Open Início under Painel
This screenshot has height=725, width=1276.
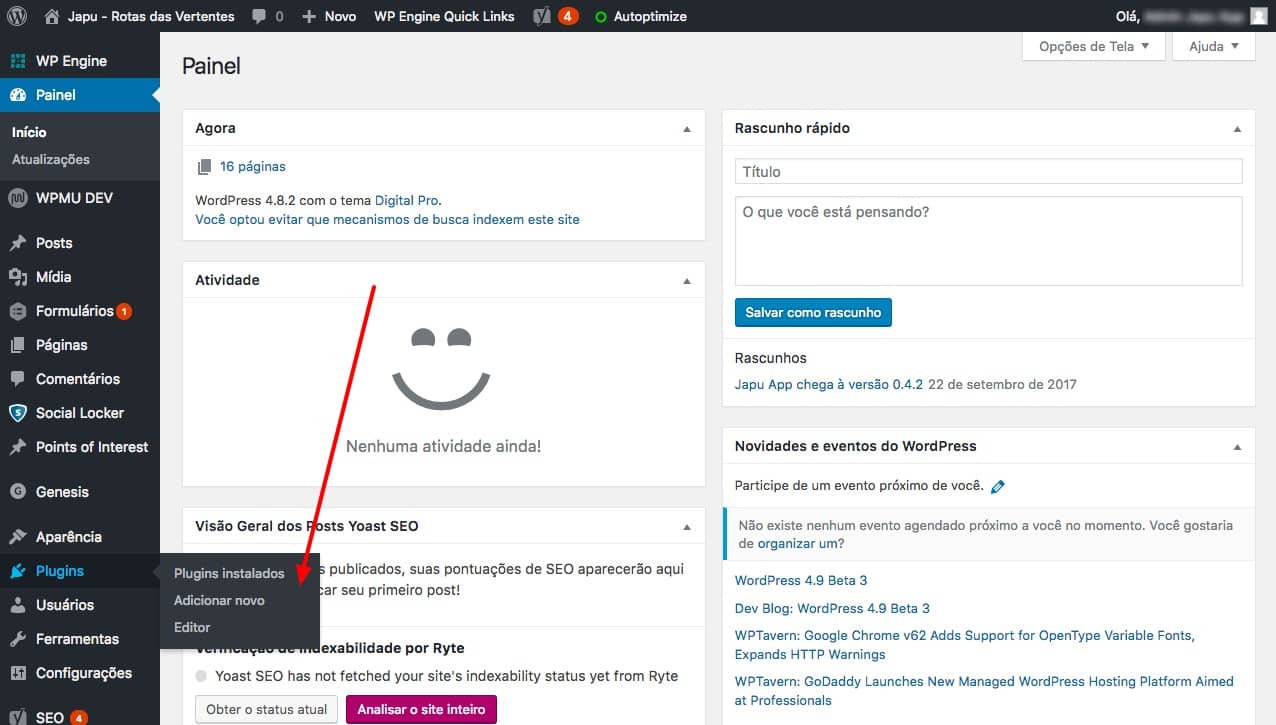coord(29,132)
